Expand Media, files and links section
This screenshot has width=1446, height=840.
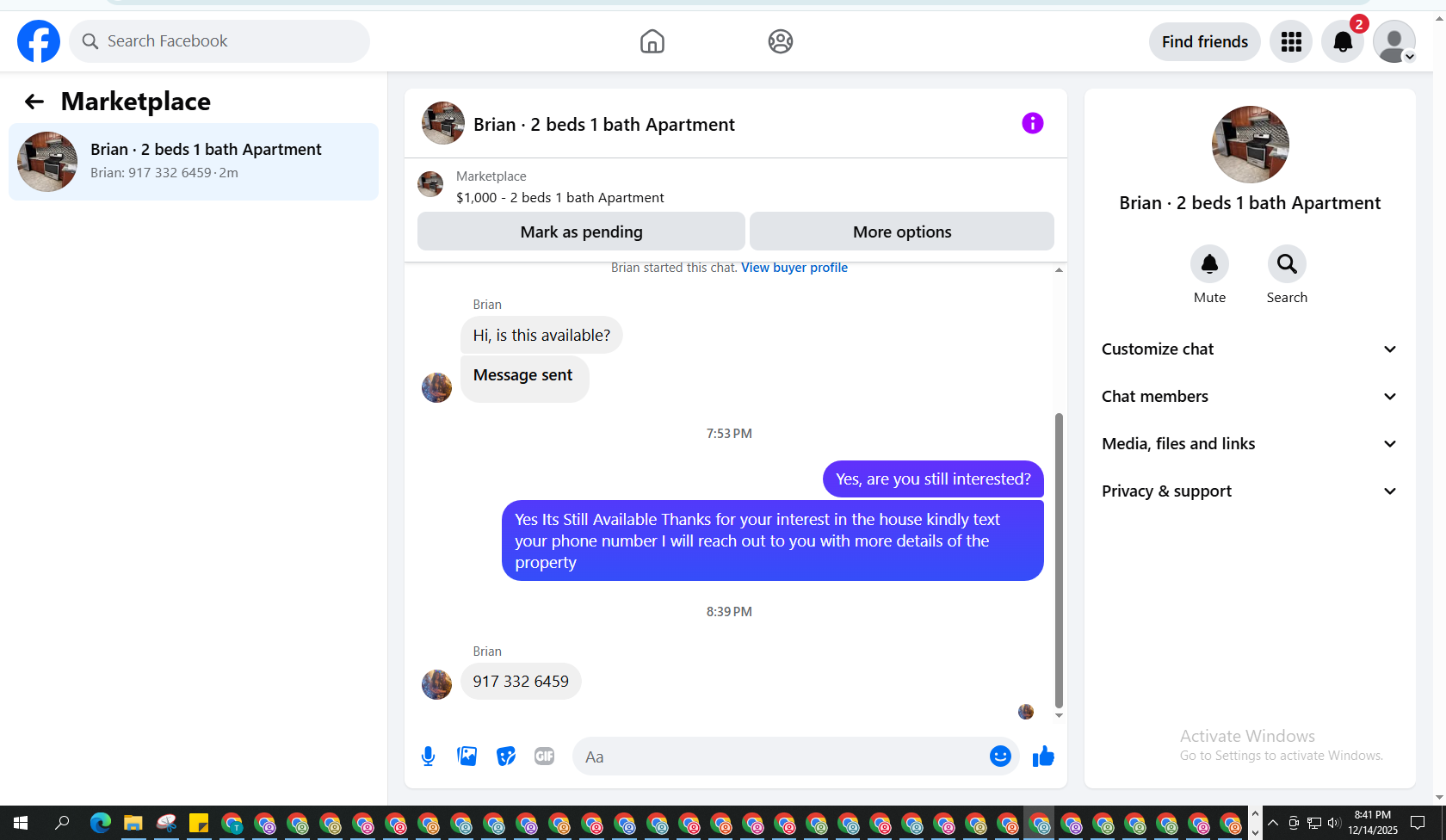1250,443
